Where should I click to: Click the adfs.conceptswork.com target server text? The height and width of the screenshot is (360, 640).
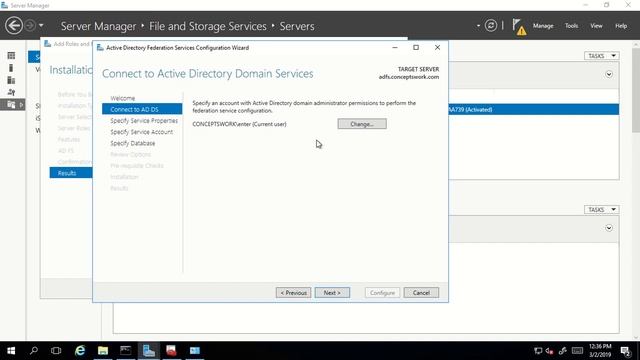coord(409,77)
